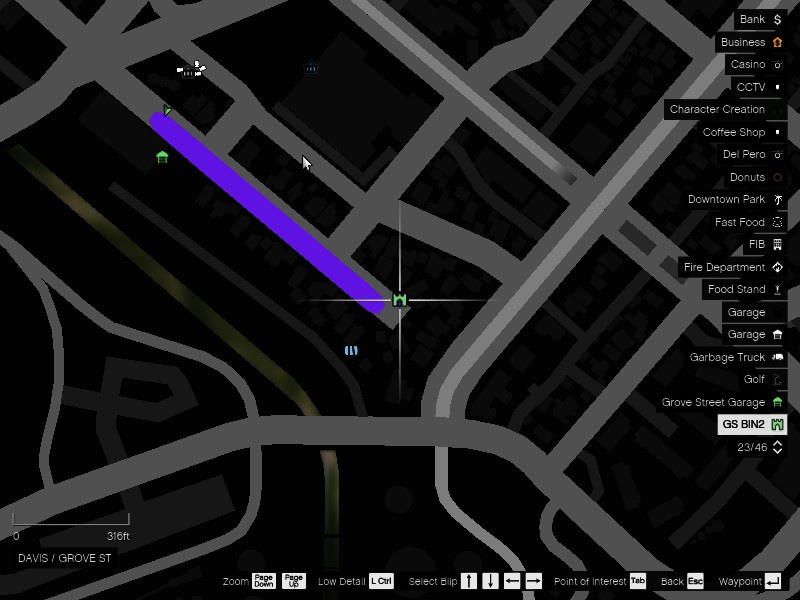Click the Page Up zoom key
The height and width of the screenshot is (600, 800).
point(293,581)
